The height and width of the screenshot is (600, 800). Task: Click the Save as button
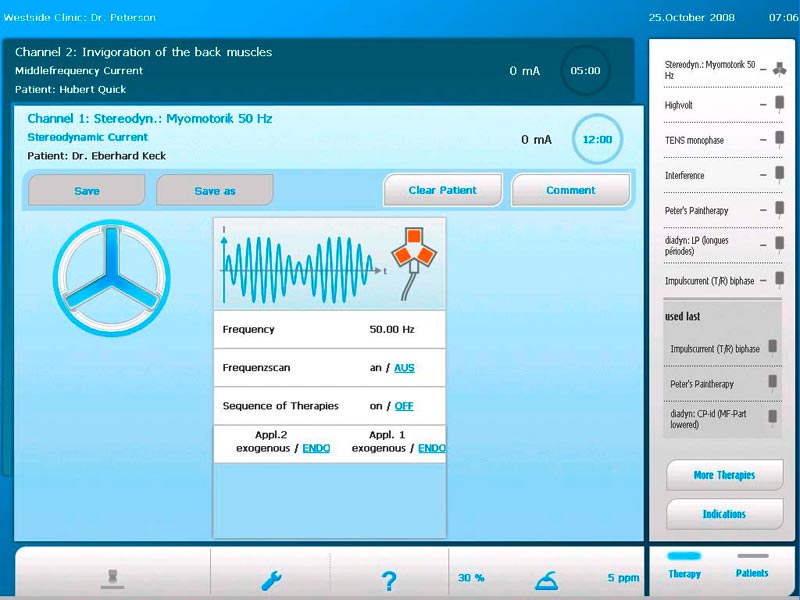(215, 191)
